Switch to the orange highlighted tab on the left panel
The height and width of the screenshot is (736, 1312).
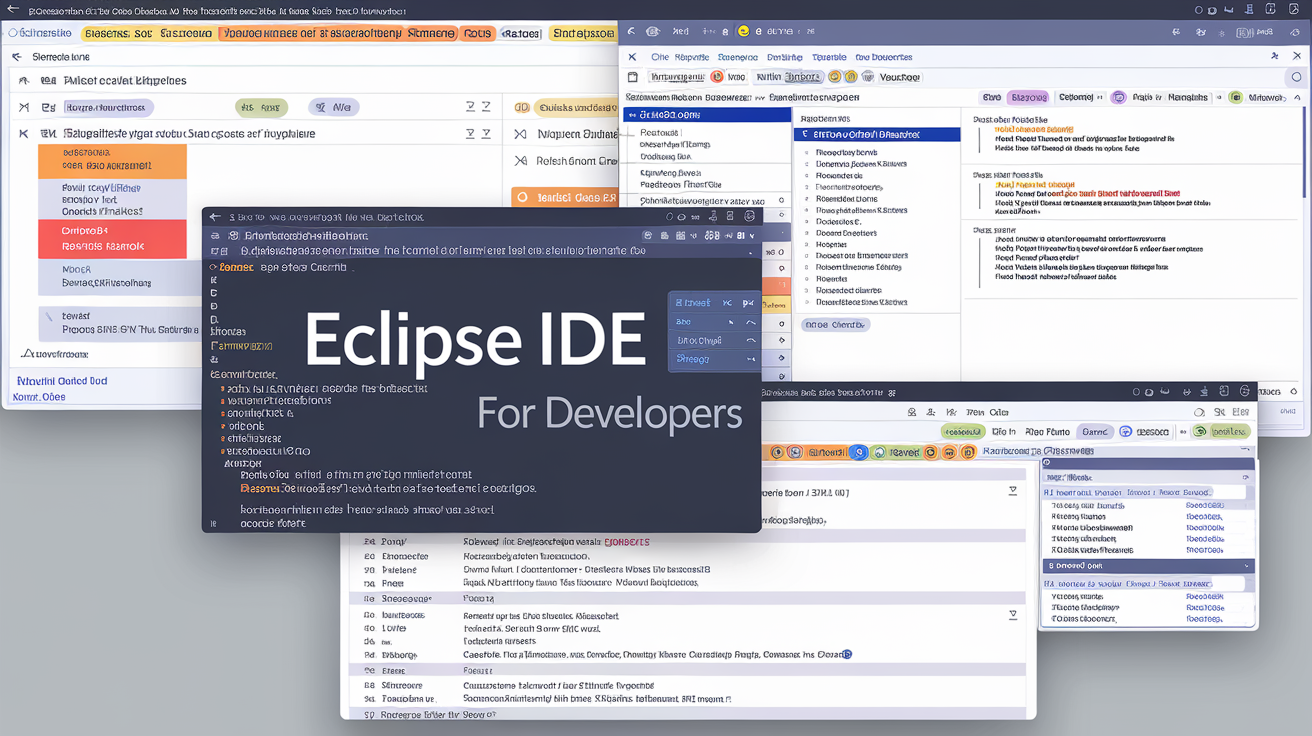[112, 160]
